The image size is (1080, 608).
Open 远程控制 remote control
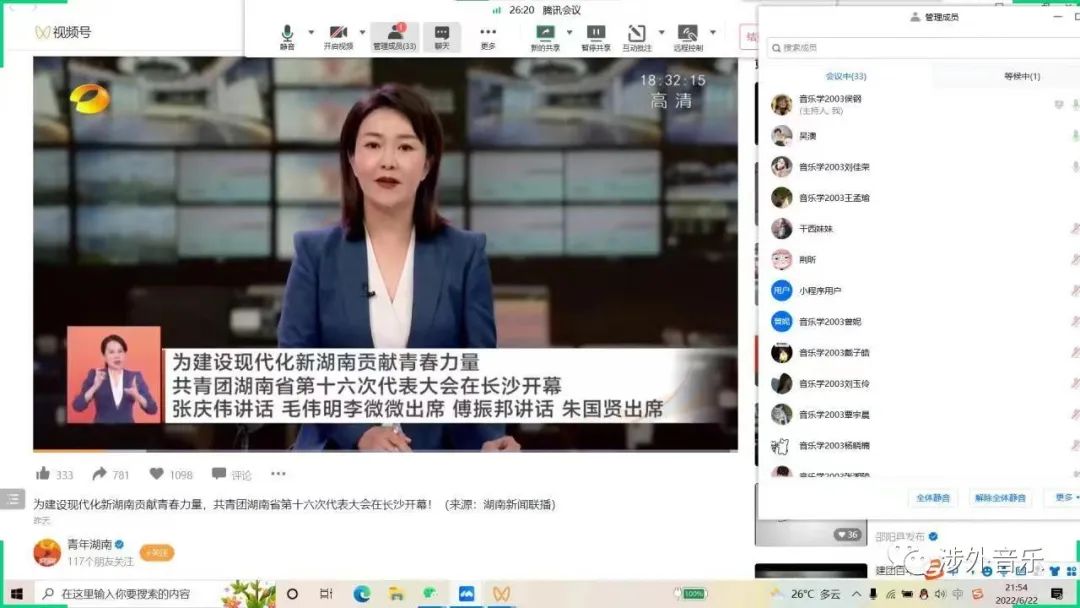tap(688, 37)
